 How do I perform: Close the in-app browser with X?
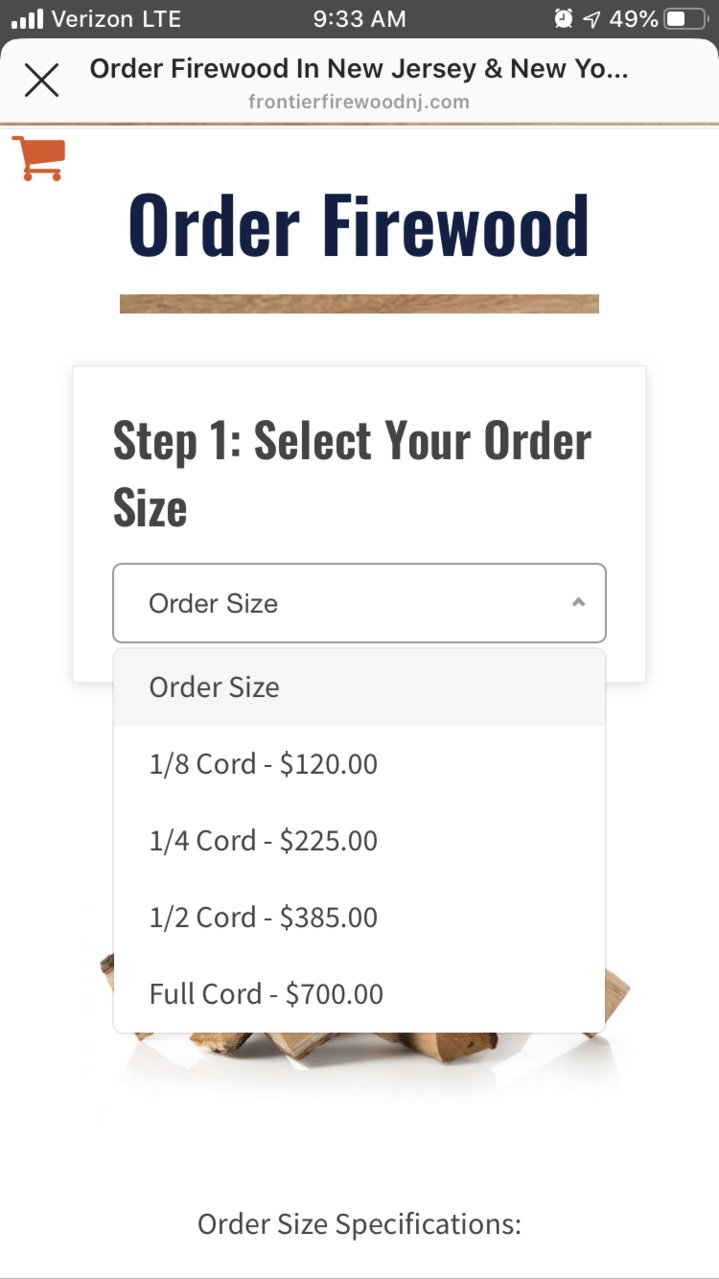coord(41,80)
